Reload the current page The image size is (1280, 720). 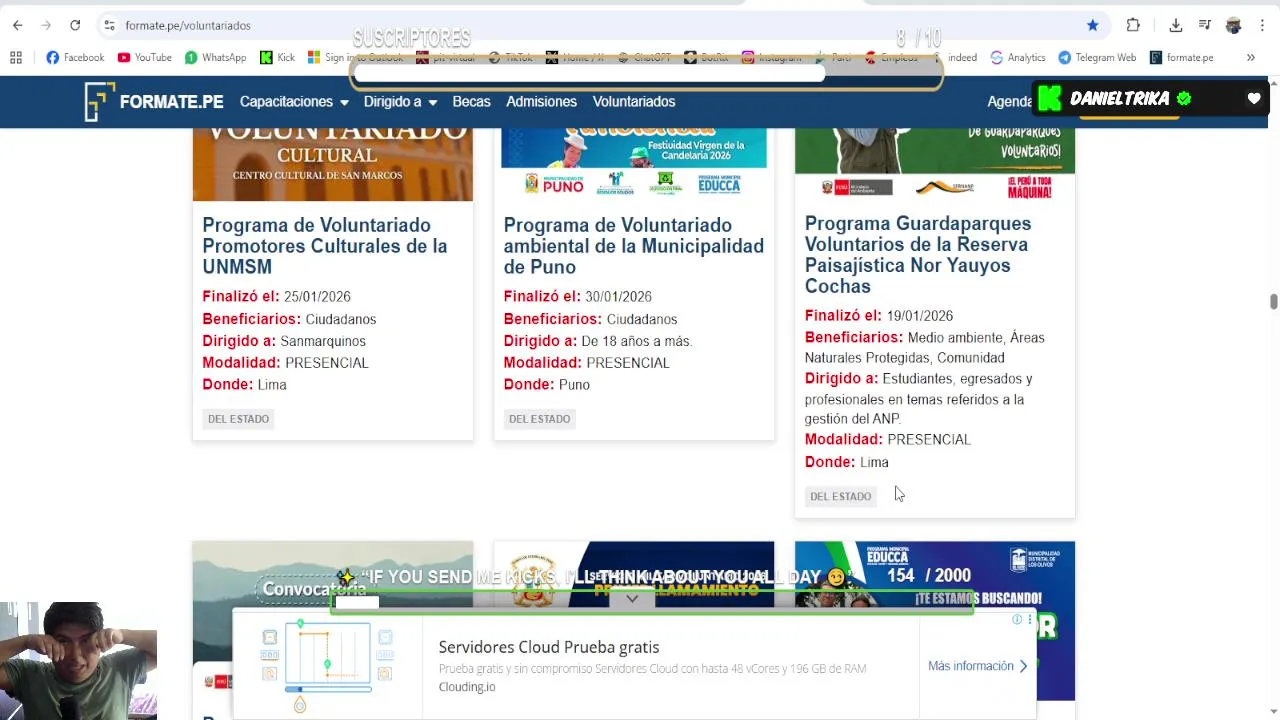point(75,25)
